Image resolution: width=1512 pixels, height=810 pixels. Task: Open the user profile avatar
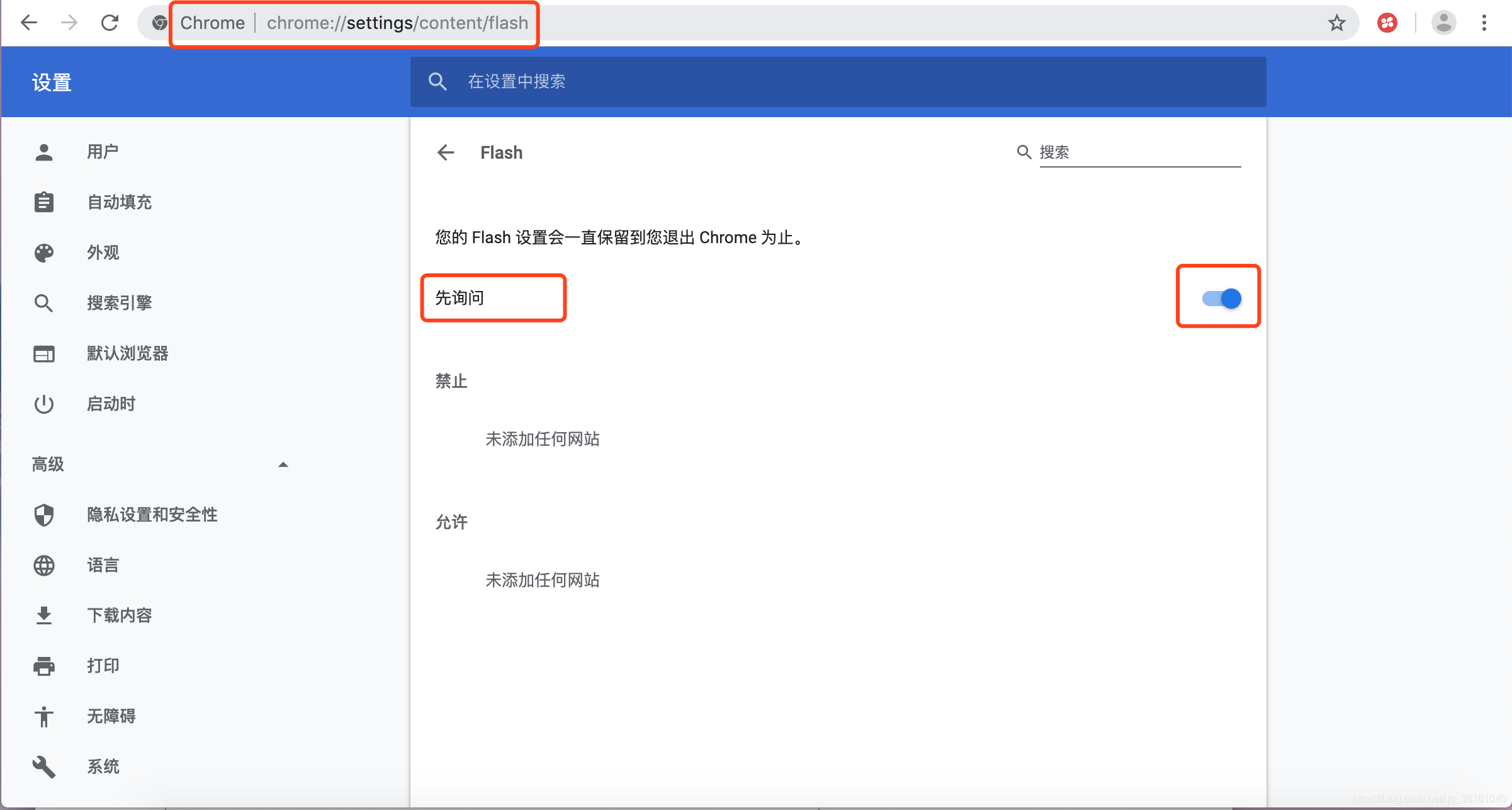click(x=1443, y=23)
